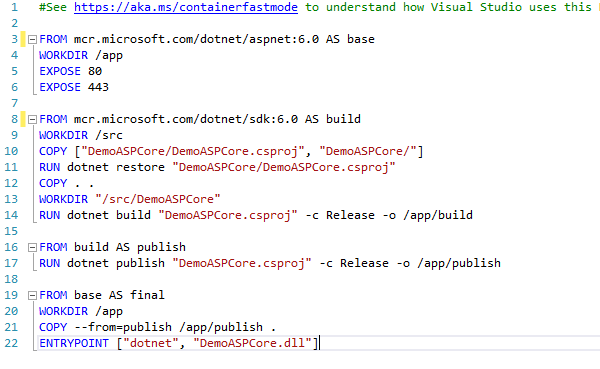
Task: Click the string "dotnet" on line 22
Action: coord(151,343)
